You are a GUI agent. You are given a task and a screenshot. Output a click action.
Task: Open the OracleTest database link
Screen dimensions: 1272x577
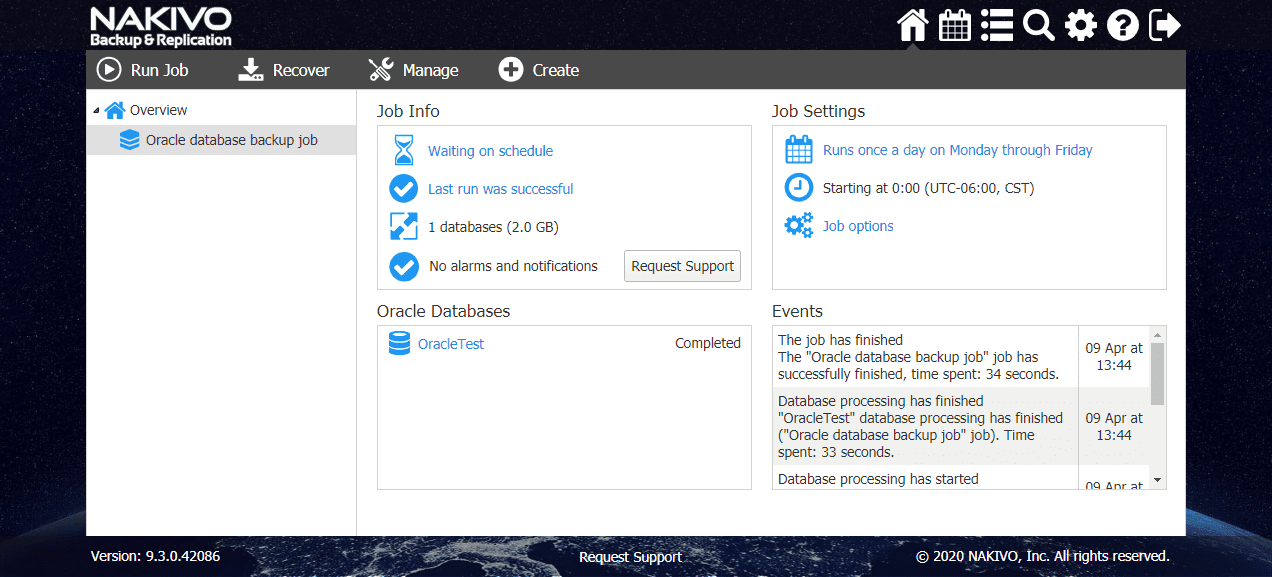click(x=450, y=343)
